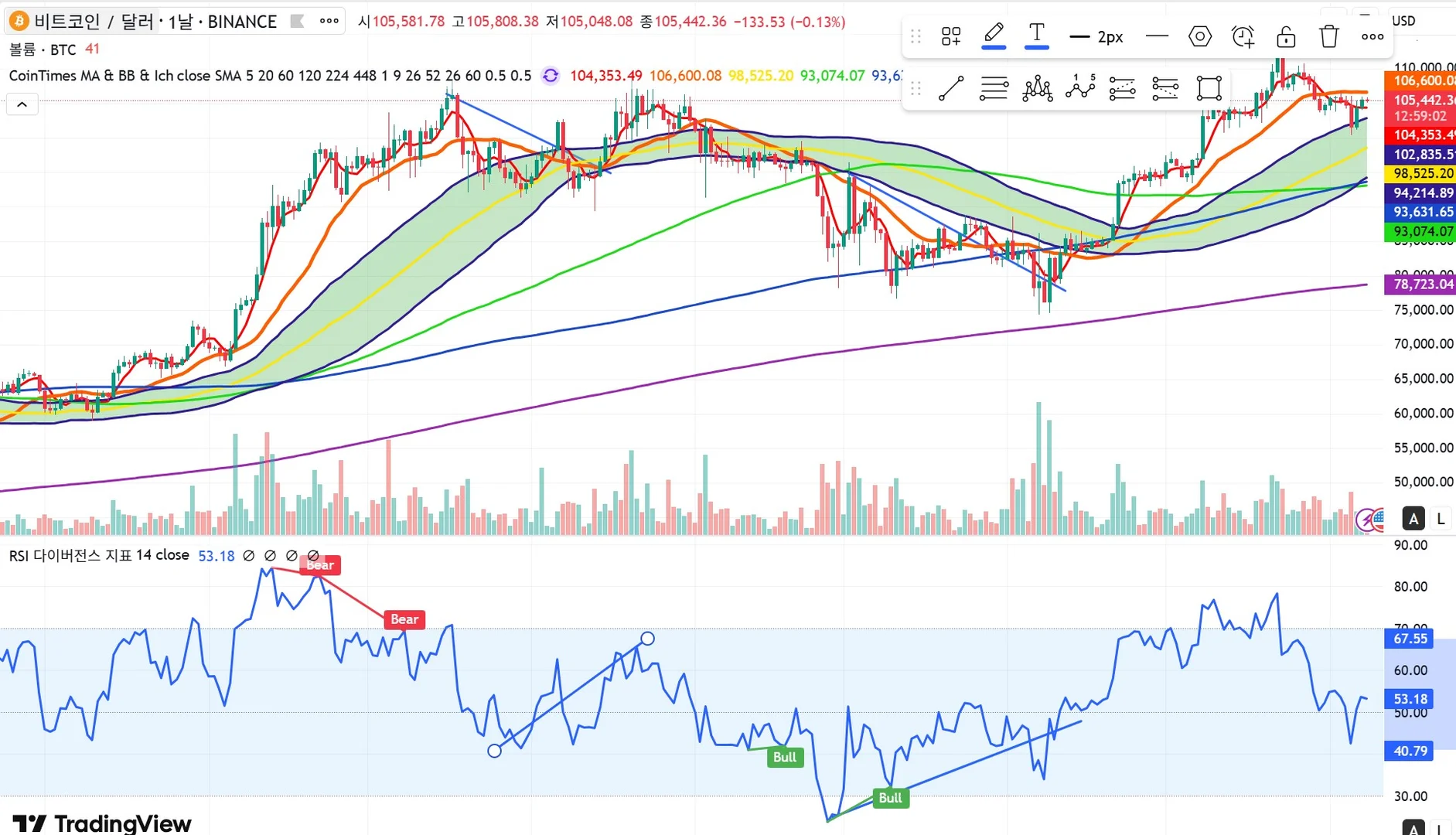Select the trend line tool
The image size is (1456, 835).
click(951, 88)
